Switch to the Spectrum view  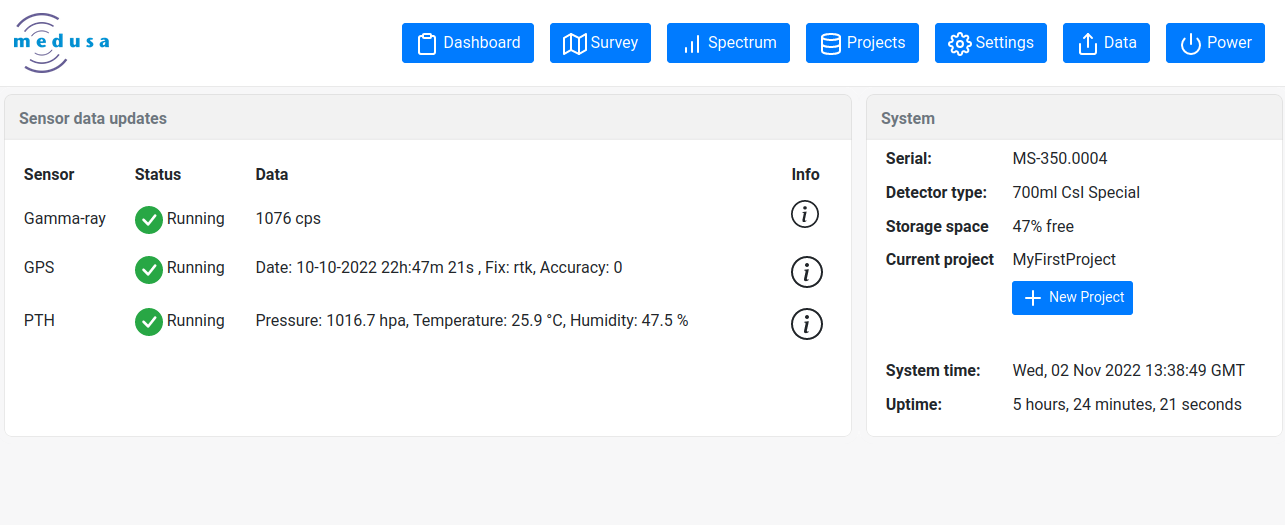tap(728, 43)
